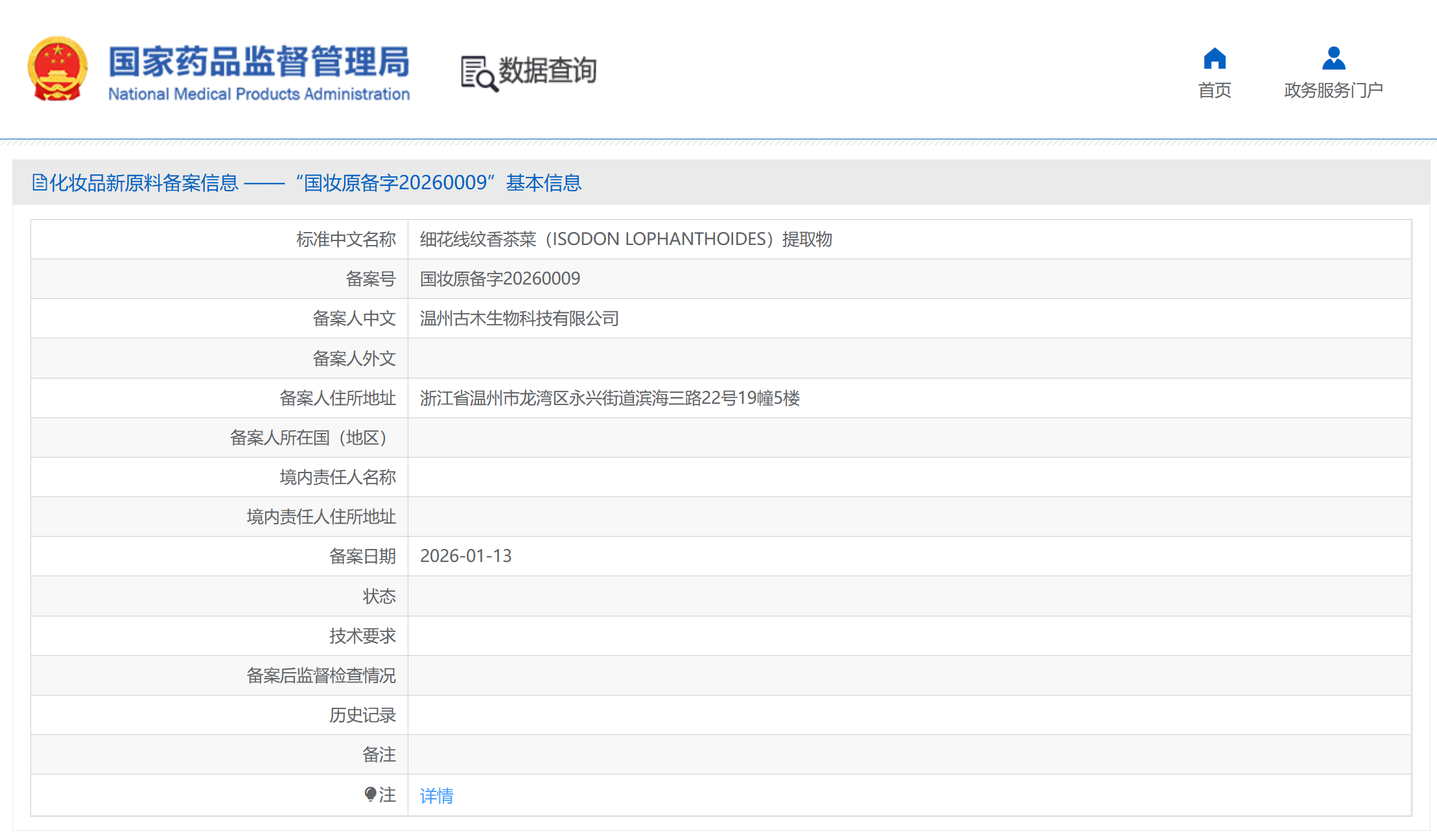Click the filing date 2026-01-13 cell
The image size is (1437, 840).
[x=465, y=556]
